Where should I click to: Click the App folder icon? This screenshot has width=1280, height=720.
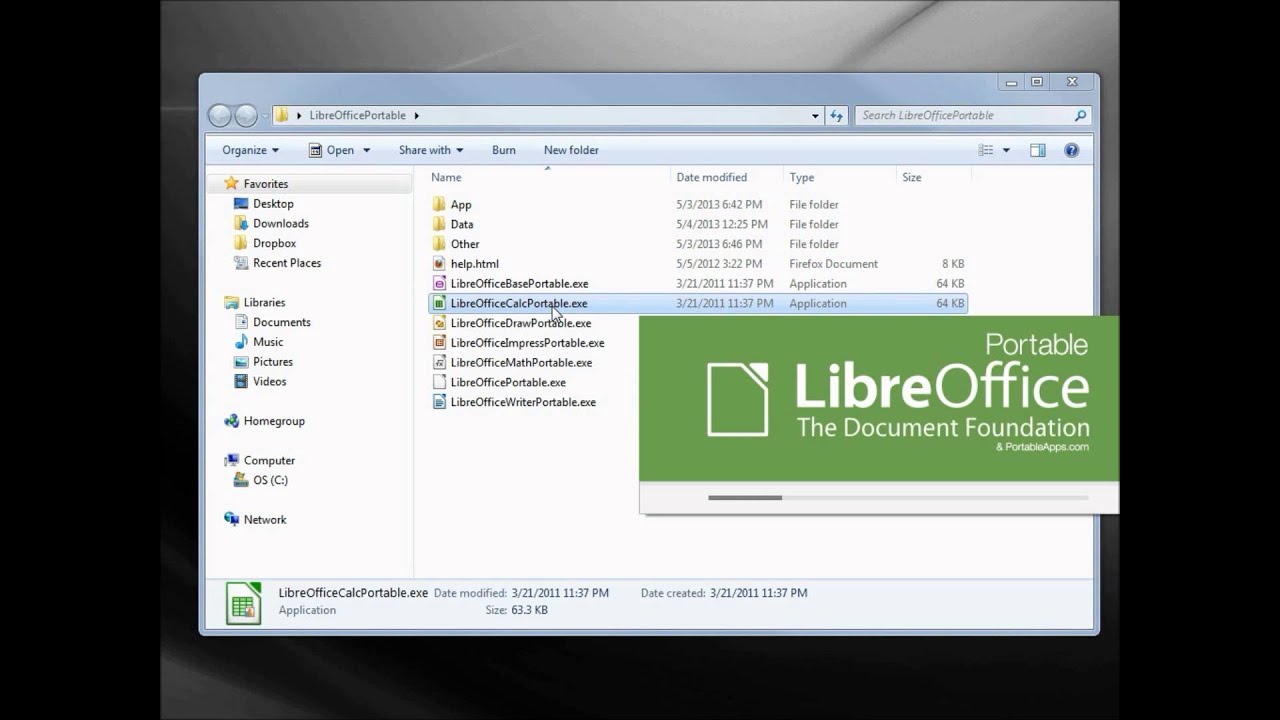point(439,204)
